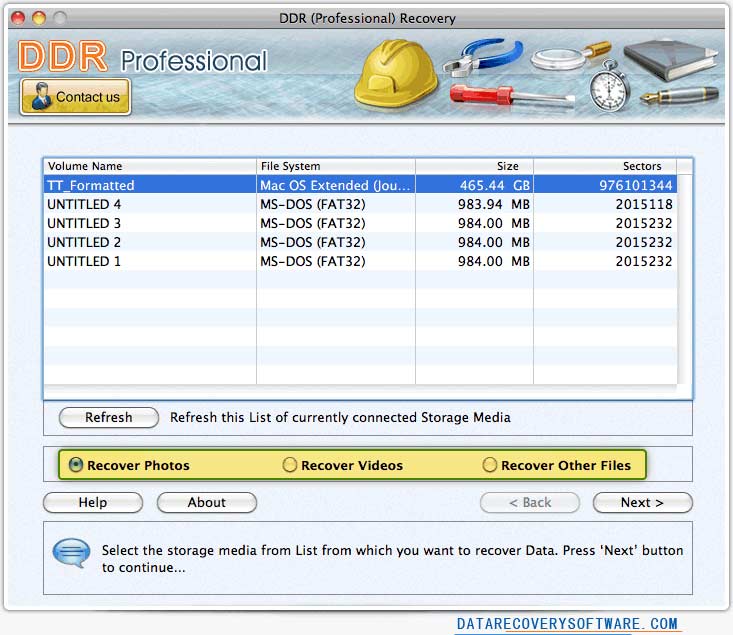Select the UNTITLED 1 volume

click(x=360, y=261)
